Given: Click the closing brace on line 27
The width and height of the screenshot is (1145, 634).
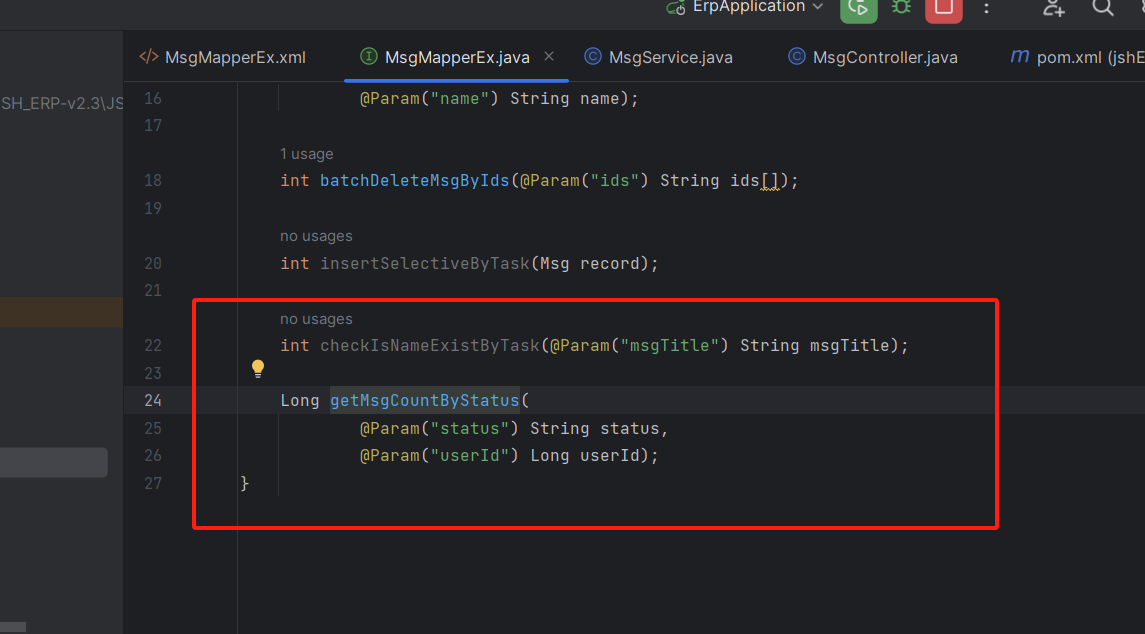Looking at the screenshot, I should click(245, 483).
